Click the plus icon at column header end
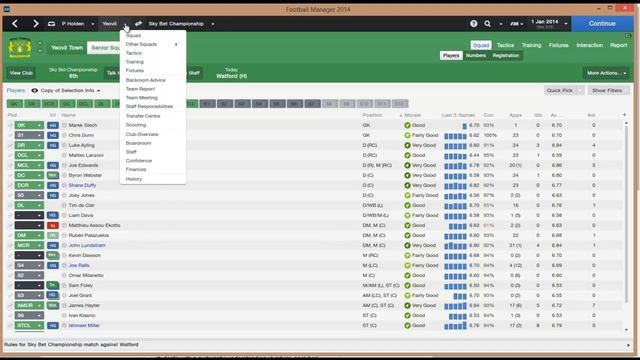 tap(624, 115)
